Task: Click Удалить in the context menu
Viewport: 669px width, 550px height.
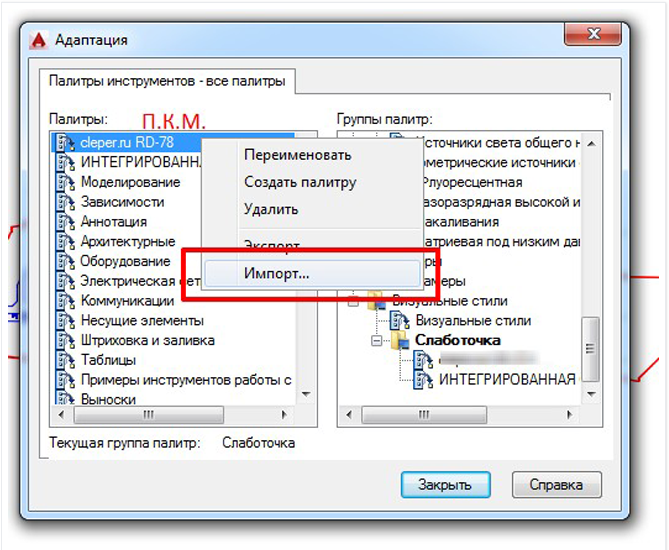Action: pyautogui.click(x=271, y=209)
